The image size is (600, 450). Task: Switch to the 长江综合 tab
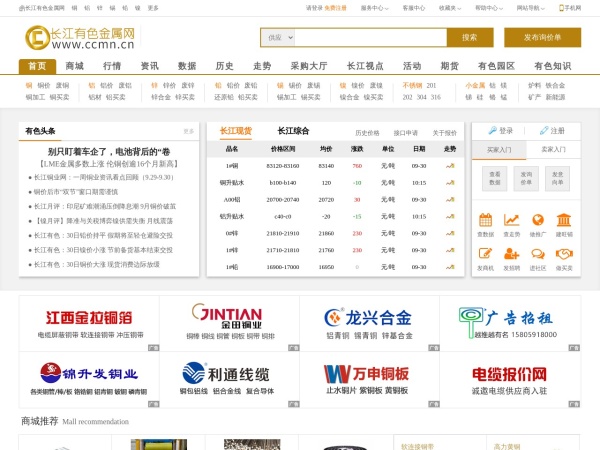coord(293,131)
